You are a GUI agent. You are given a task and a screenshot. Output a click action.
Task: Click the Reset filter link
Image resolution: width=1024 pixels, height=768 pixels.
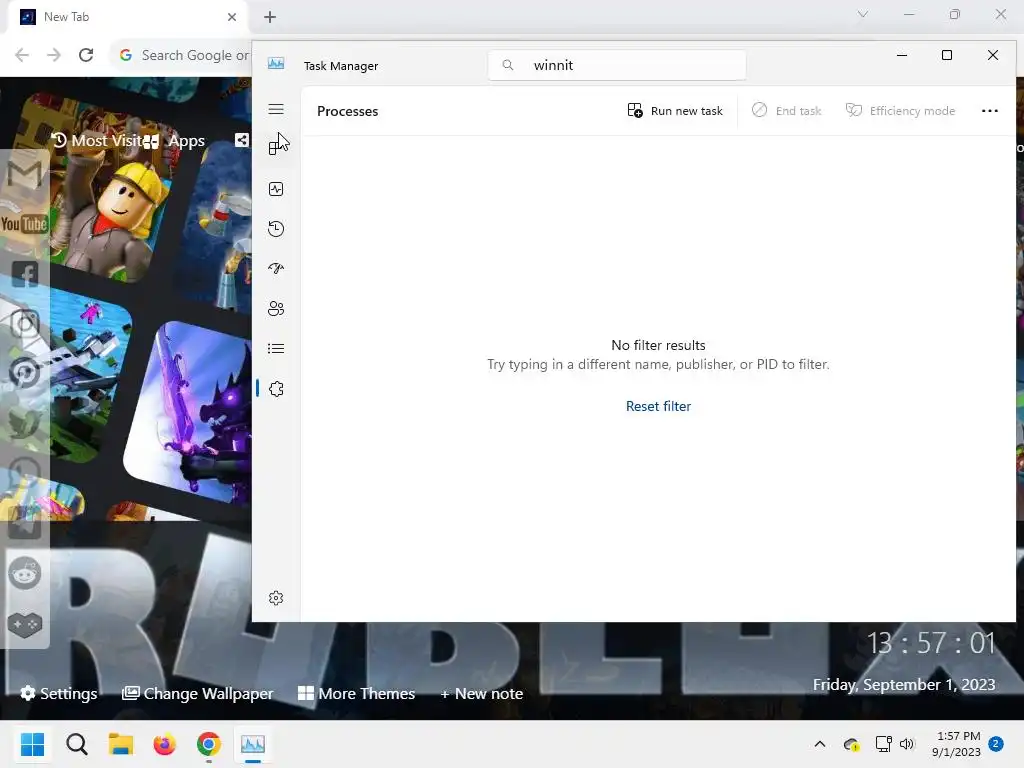[x=658, y=406]
